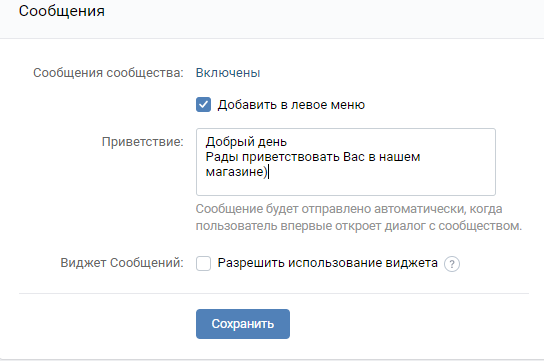
Task: Click the "Приветствие:" field label
Action: point(143,142)
